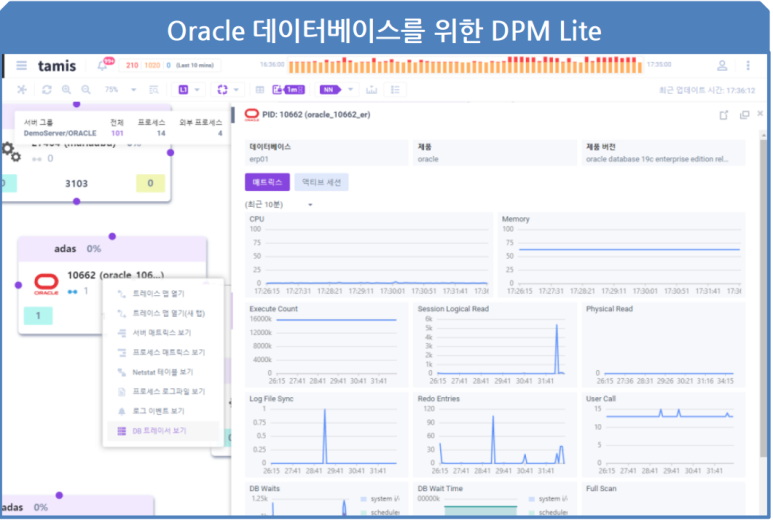Open the list view icon in toolbar
The height and width of the screenshot is (521, 773).
(x=395, y=90)
